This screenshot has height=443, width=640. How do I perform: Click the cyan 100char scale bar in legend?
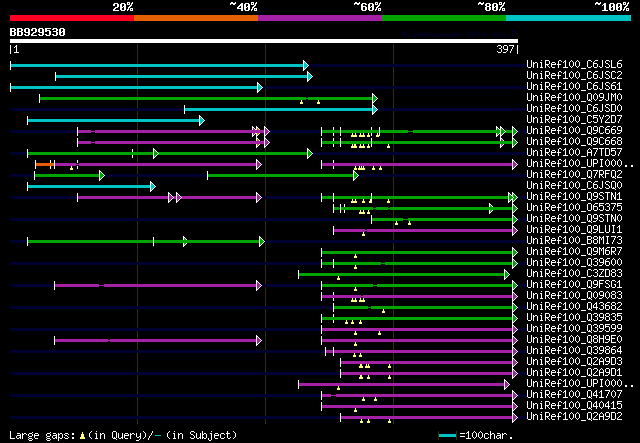pyautogui.click(x=447, y=436)
